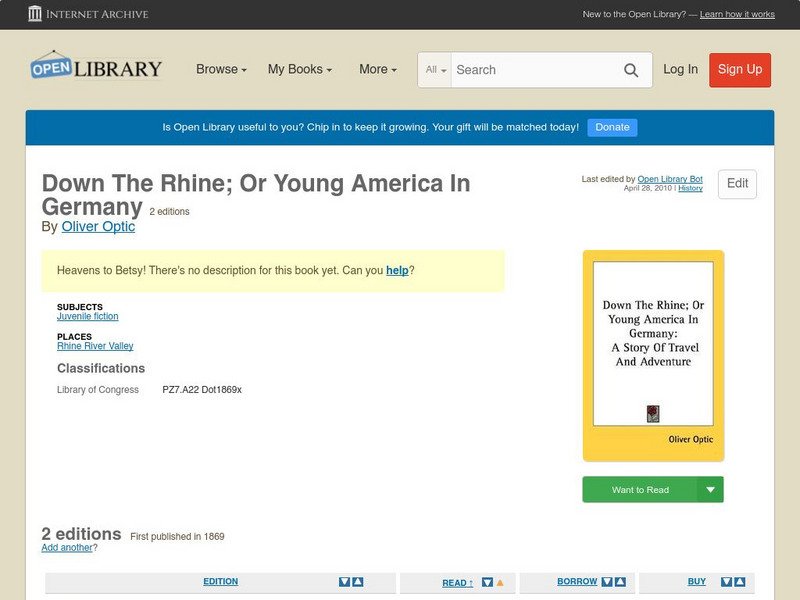Toggle ascending sort on the BORROW column

click(619, 582)
